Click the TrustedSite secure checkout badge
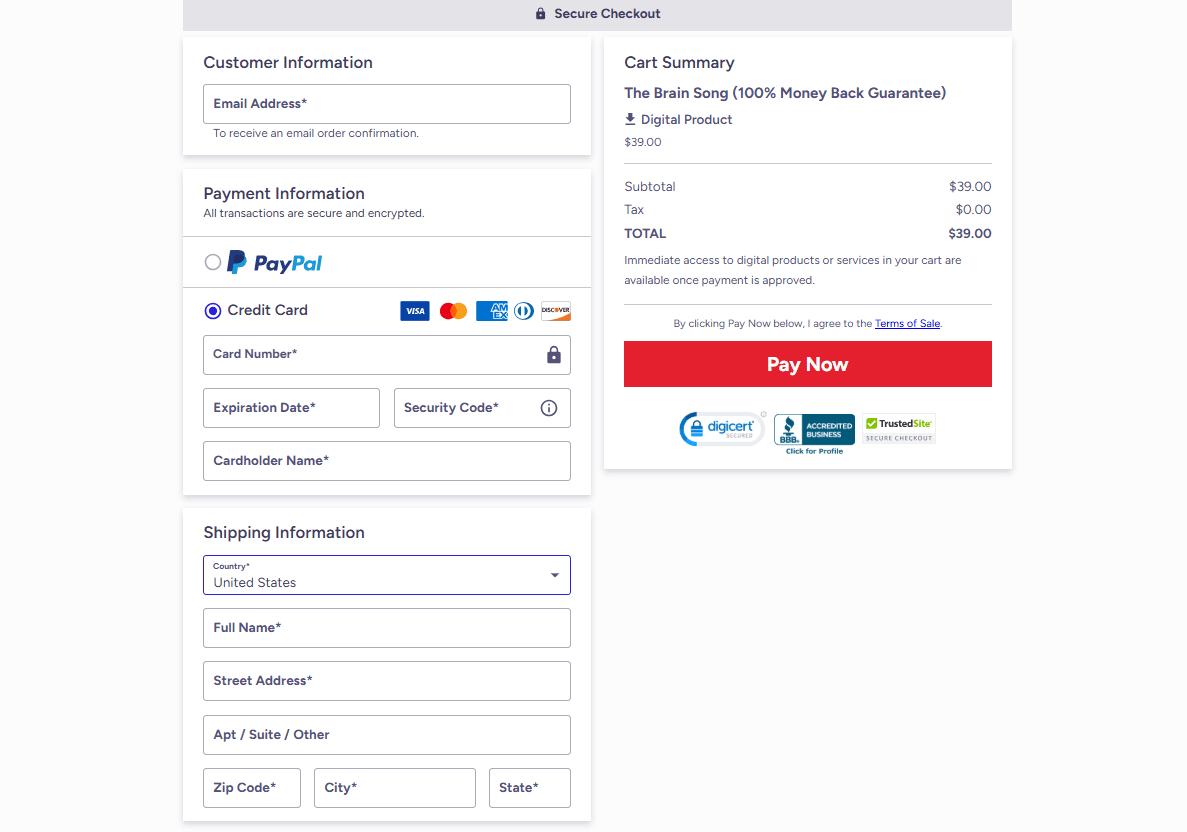 point(897,429)
